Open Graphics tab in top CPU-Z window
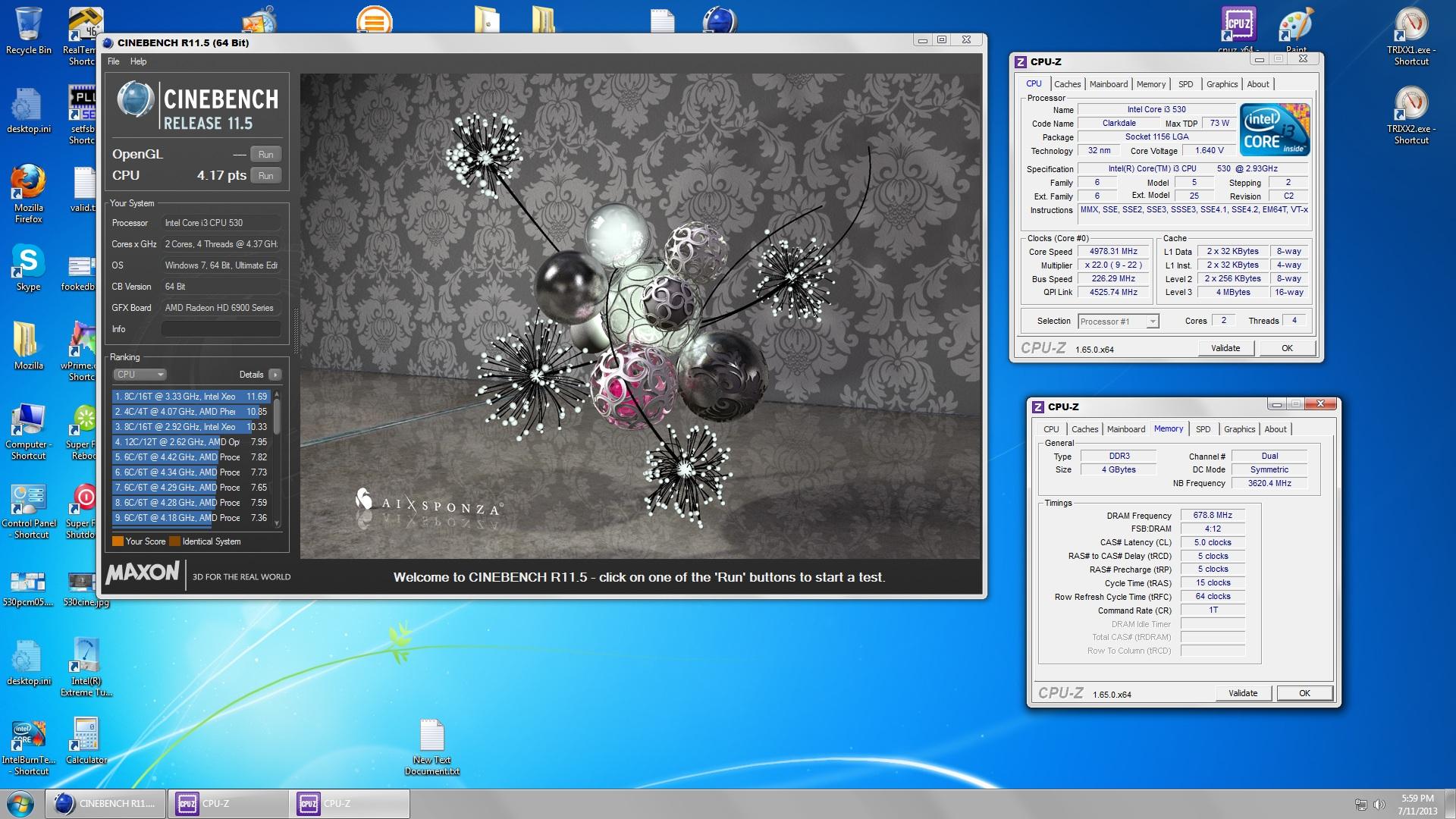 1221,84
